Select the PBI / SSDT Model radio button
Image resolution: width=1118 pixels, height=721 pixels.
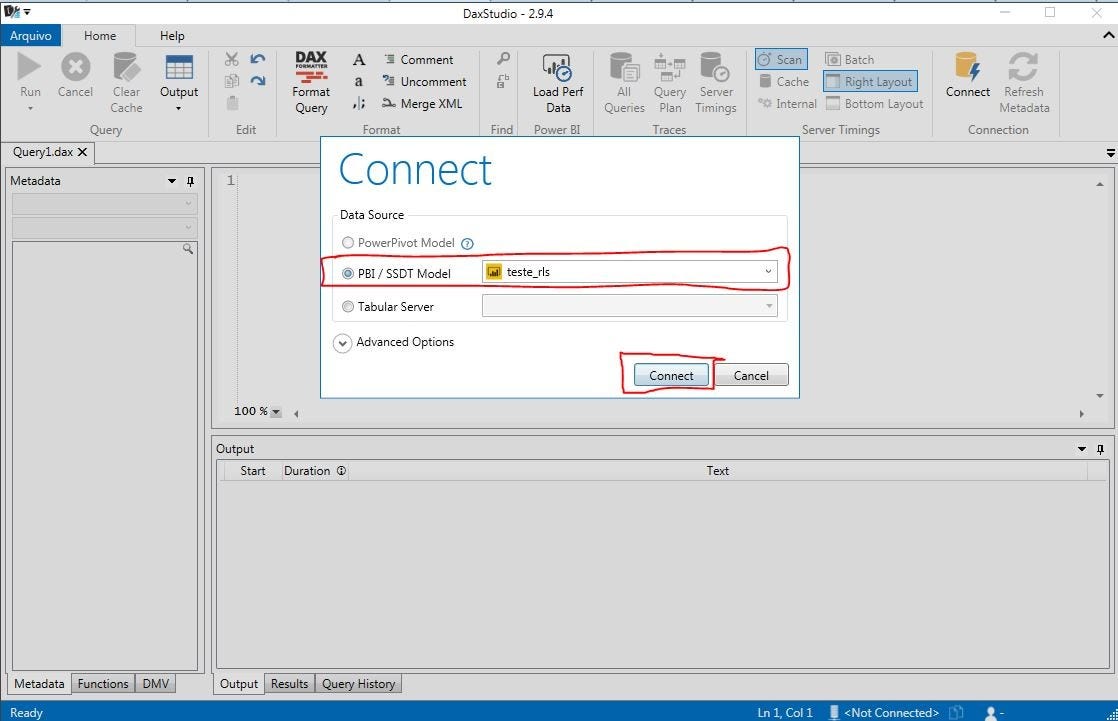click(x=348, y=273)
